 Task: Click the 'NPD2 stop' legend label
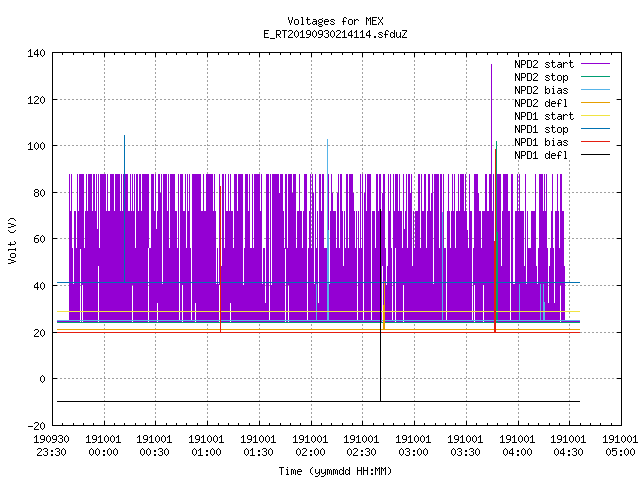(x=541, y=77)
